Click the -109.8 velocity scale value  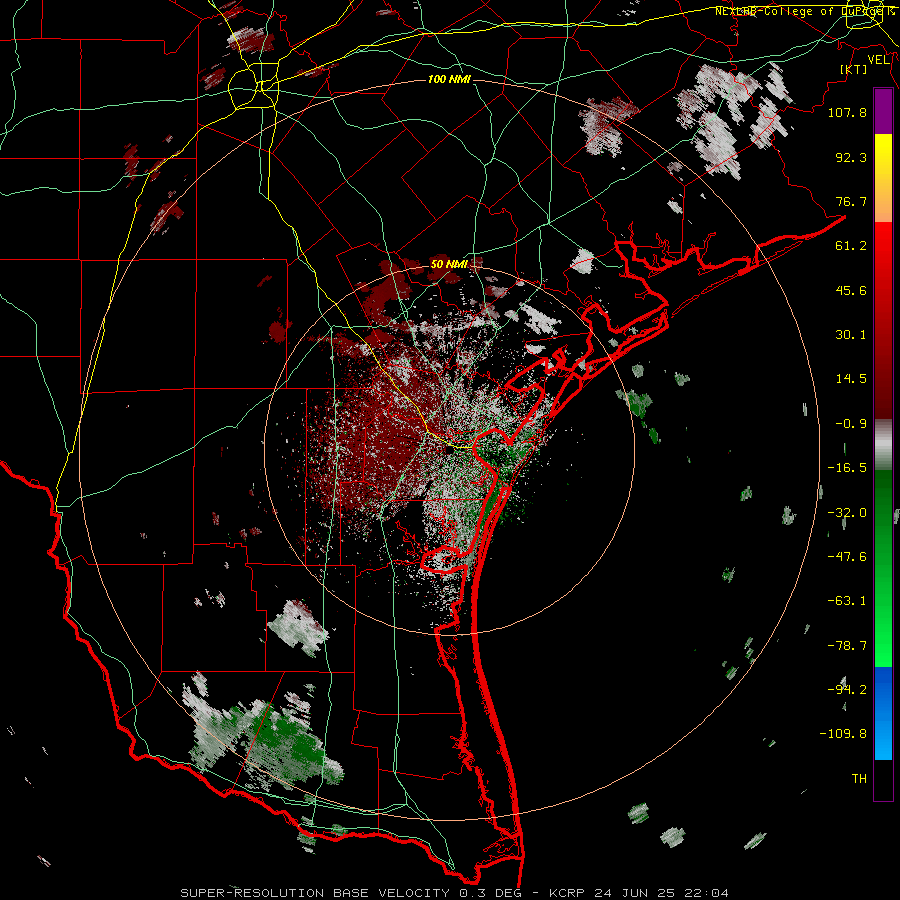pyautogui.click(x=843, y=734)
